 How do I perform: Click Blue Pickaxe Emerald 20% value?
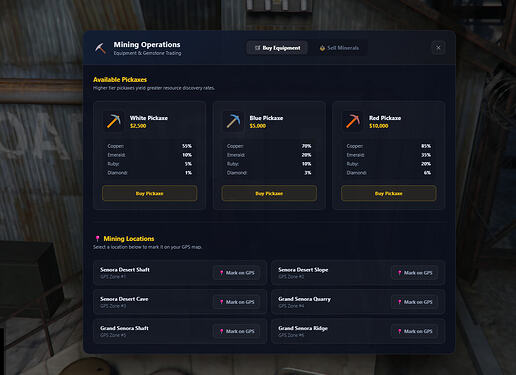[x=306, y=155]
